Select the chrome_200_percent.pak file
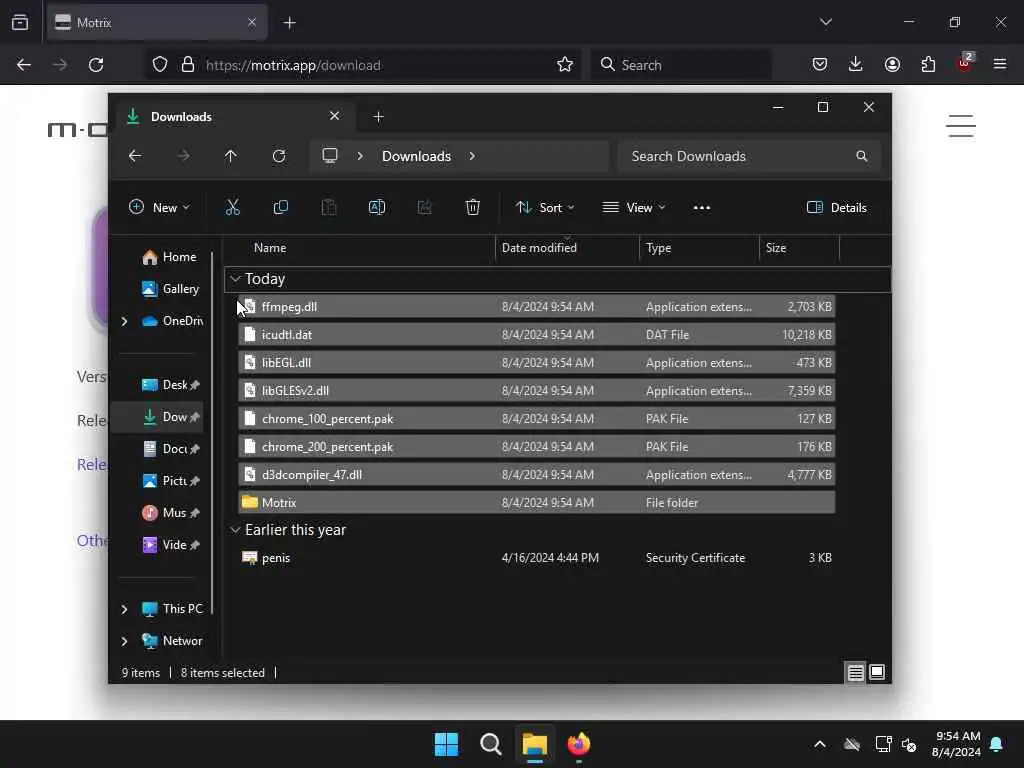The image size is (1024, 768). 536,447
